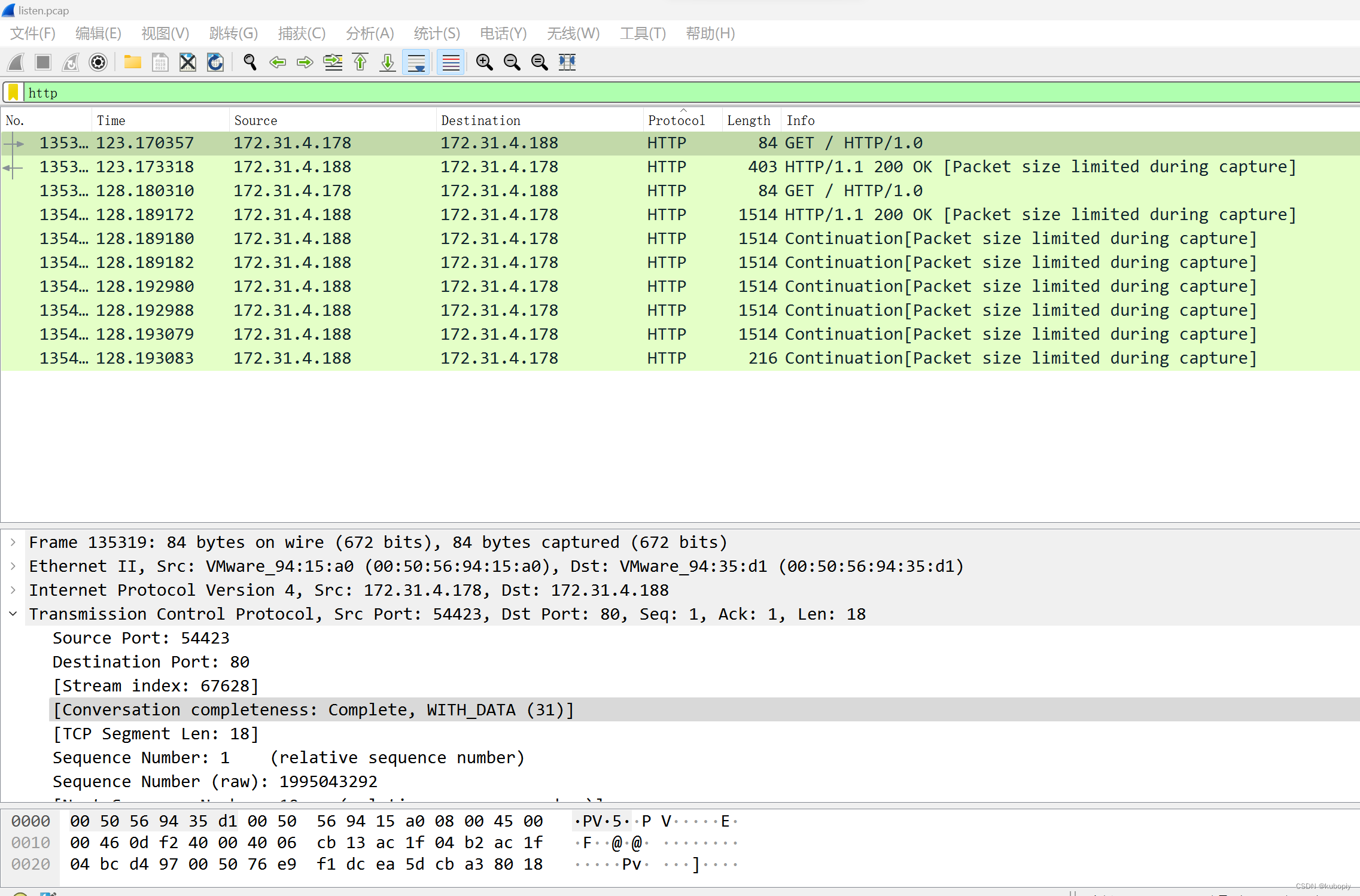Image resolution: width=1360 pixels, height=896 pixels.
Task: Click hex offset 0010 row bytes
Action: point(306,843)
